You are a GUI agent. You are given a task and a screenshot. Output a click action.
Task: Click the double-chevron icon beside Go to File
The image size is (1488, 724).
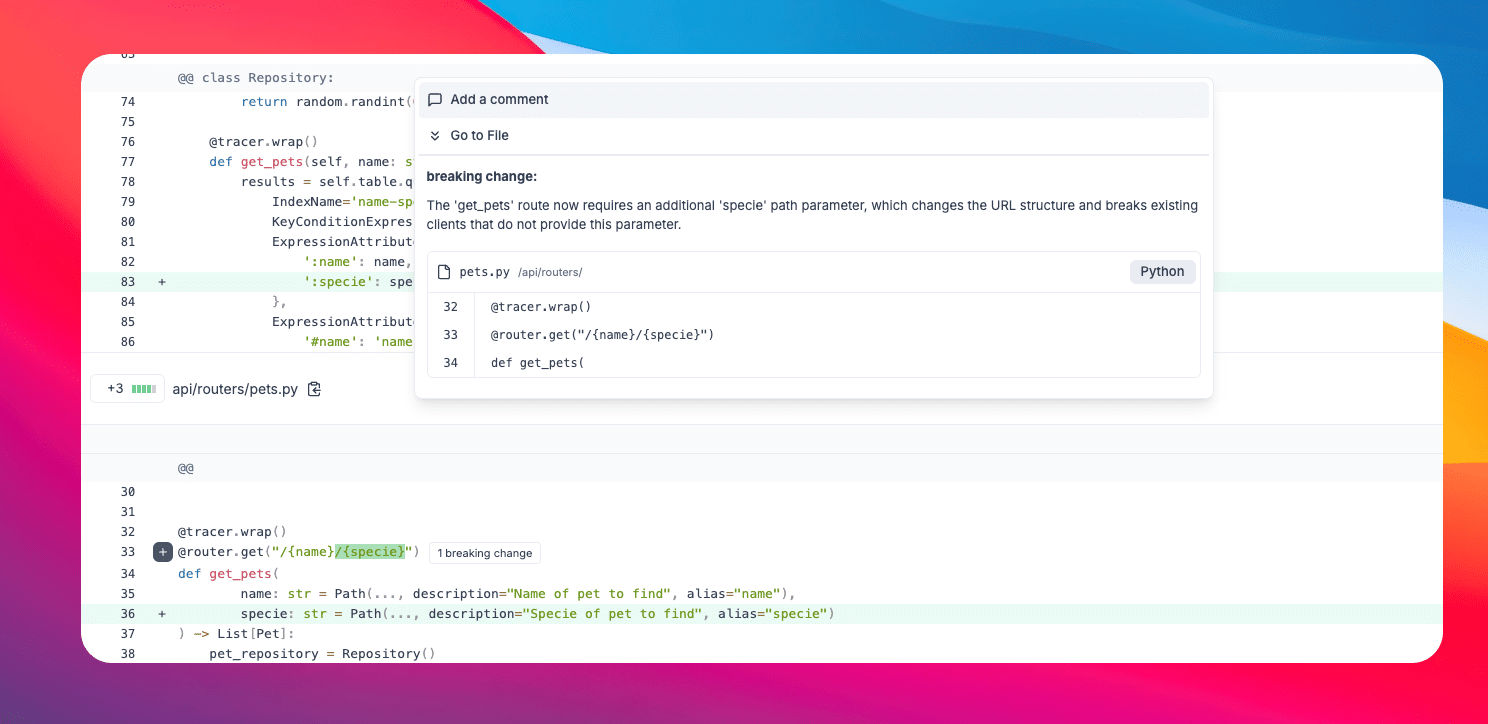[435, 136]
